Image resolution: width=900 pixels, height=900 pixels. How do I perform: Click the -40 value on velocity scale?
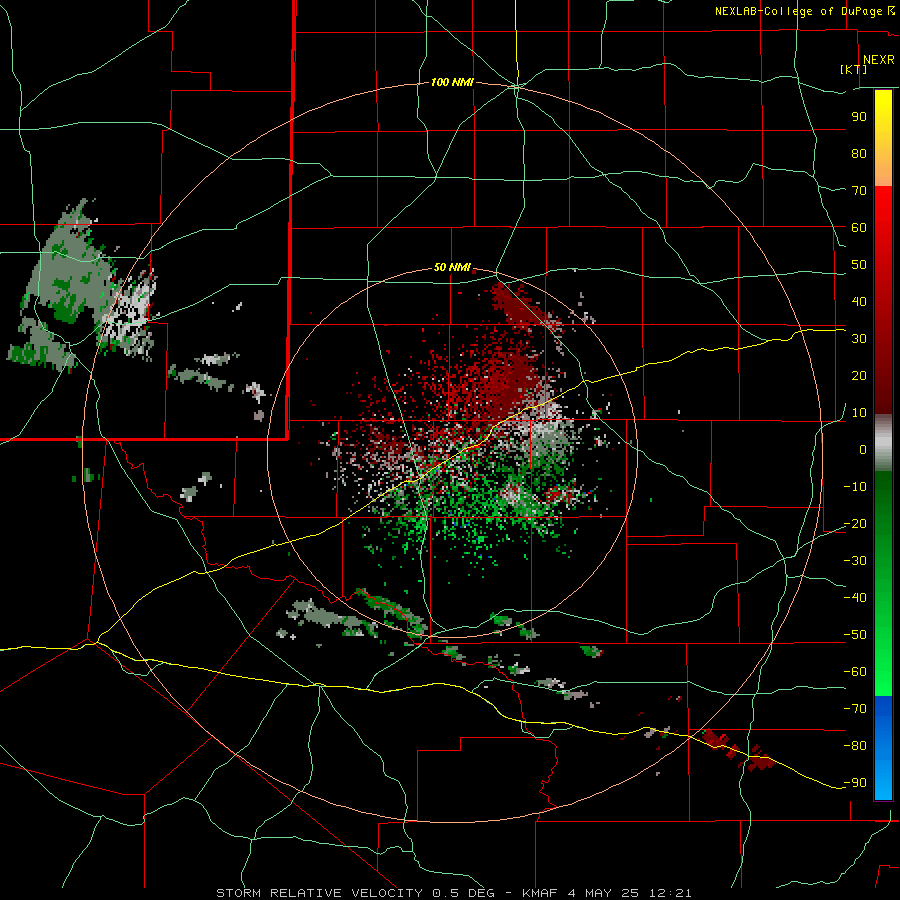click(x=855, y=598)
